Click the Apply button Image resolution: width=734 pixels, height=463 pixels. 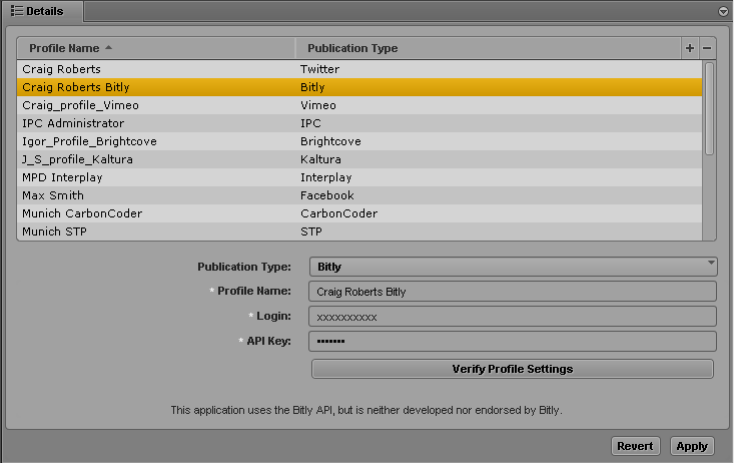pyautogui.click(x=692, y=446)
